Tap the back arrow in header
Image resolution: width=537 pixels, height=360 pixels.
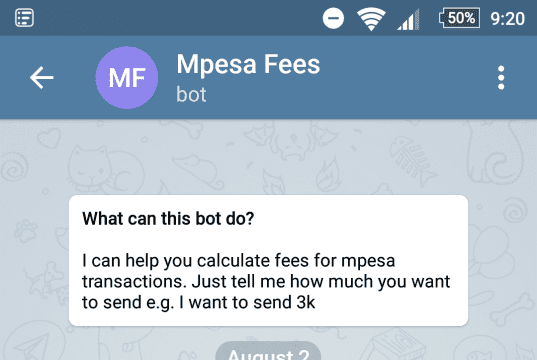coord(41,78)
